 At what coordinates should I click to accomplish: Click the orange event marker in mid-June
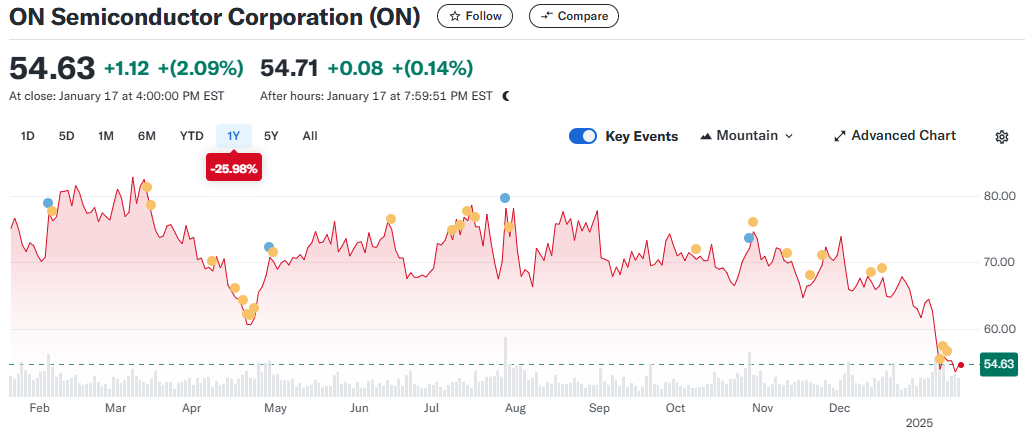[x=391, y=219]
